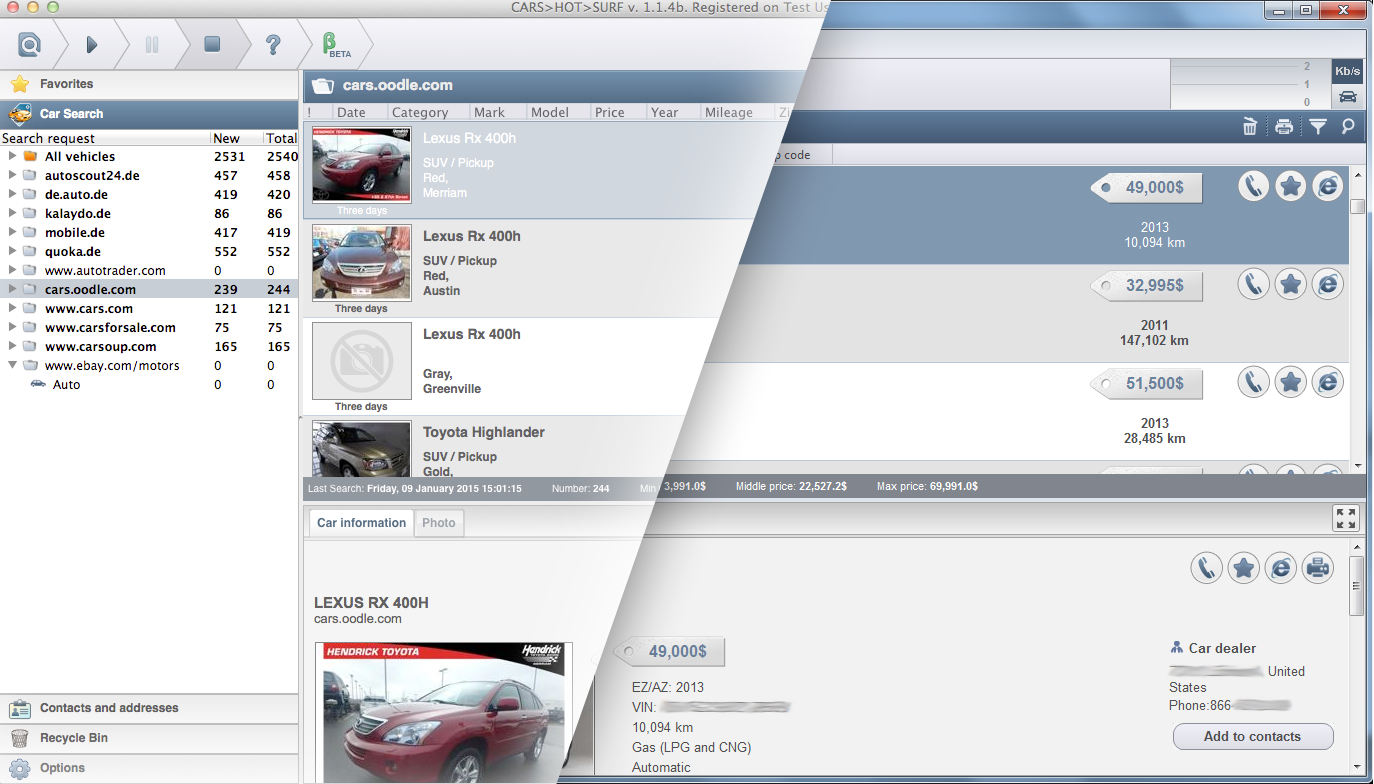Expand the kalaydo.de node
This screenshot has width=1374, height=784.
pyautogui.click(x=12, y=214)
